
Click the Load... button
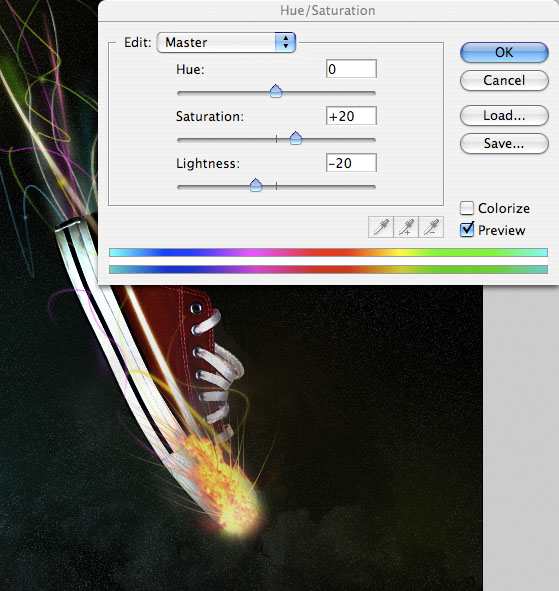(x=504, y=115)
